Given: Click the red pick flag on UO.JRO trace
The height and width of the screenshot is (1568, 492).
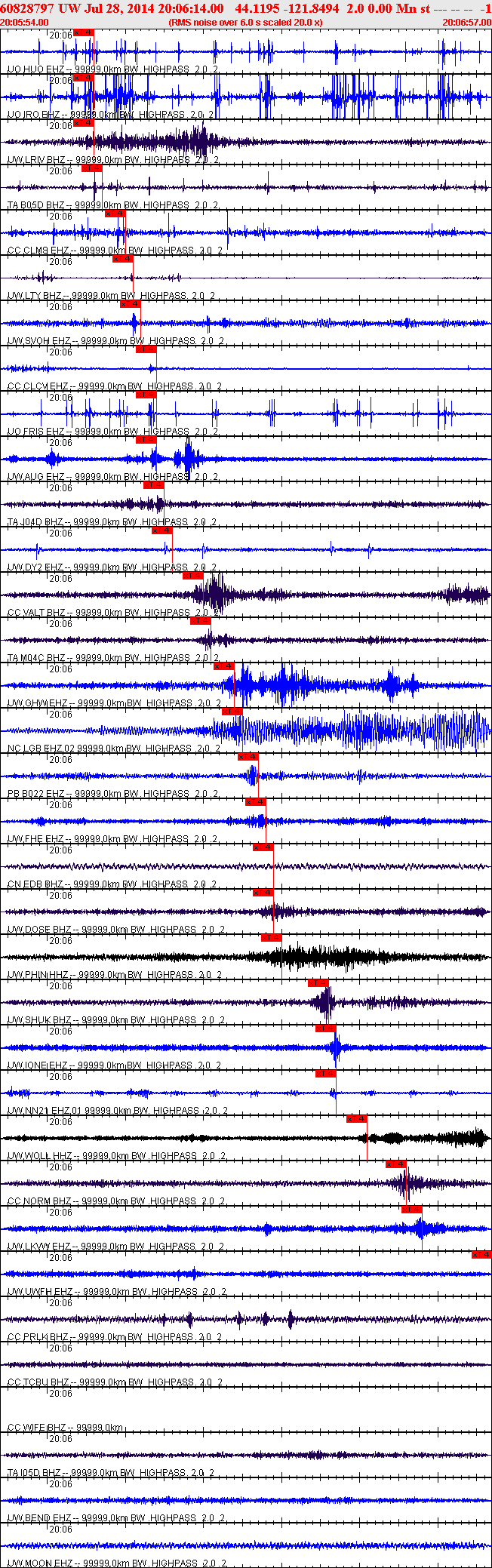Looking at the screenshot, I should [83, 78].
